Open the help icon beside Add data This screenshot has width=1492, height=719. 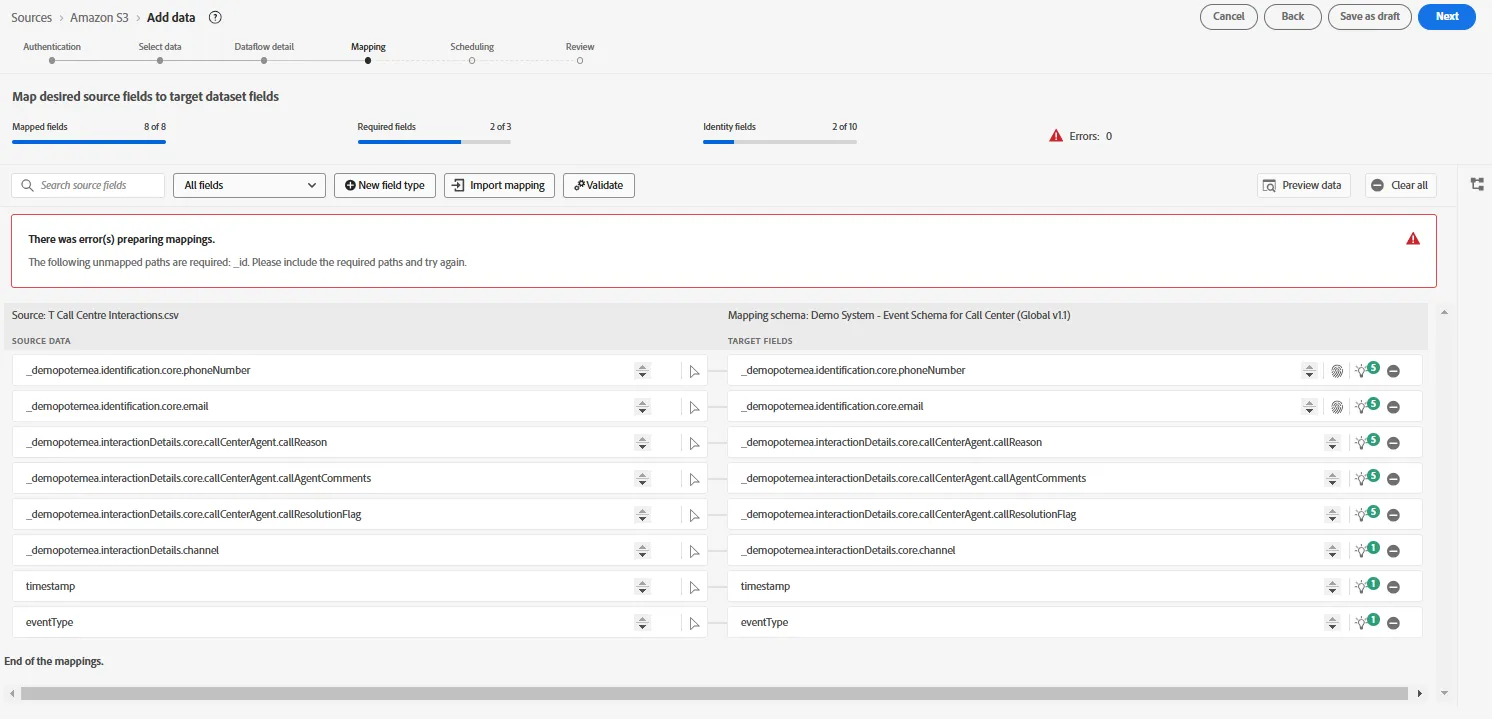coord(215,17)
